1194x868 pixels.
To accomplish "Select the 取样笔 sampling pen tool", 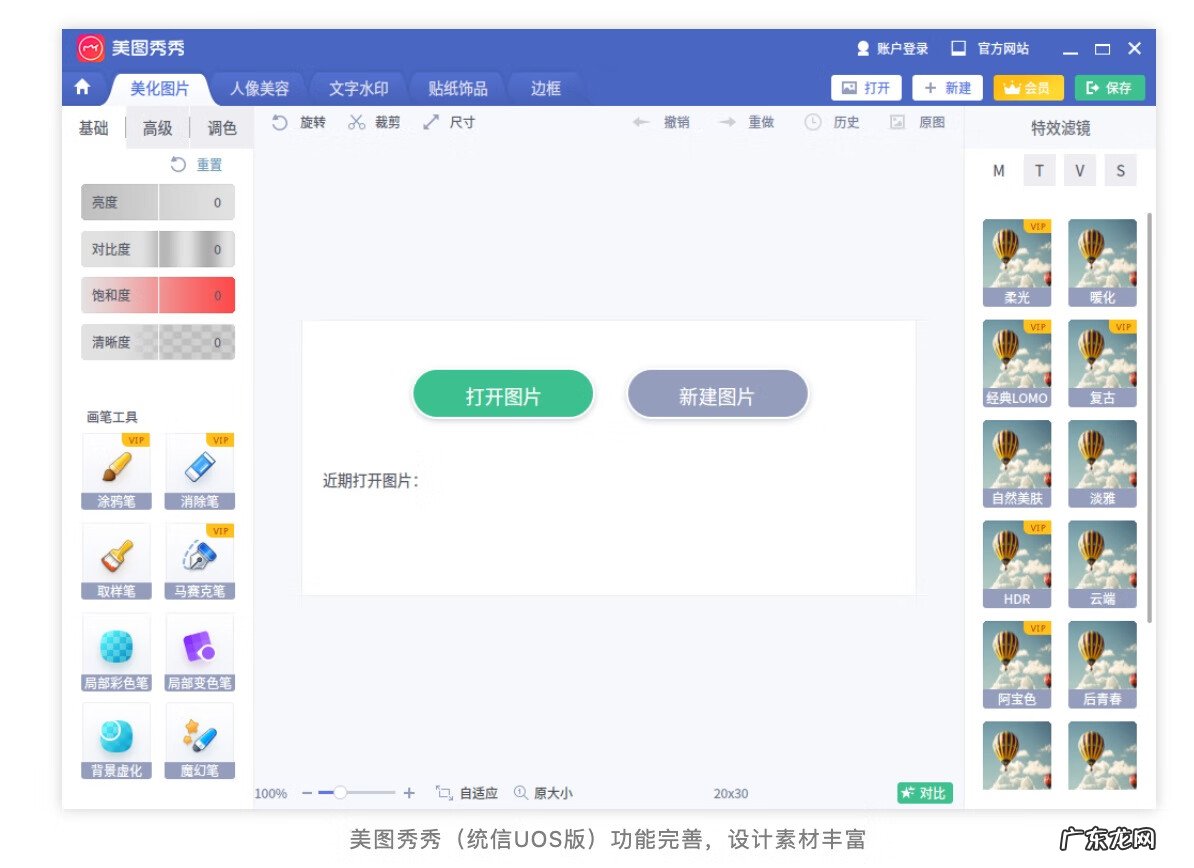I will tap(116, 560).
